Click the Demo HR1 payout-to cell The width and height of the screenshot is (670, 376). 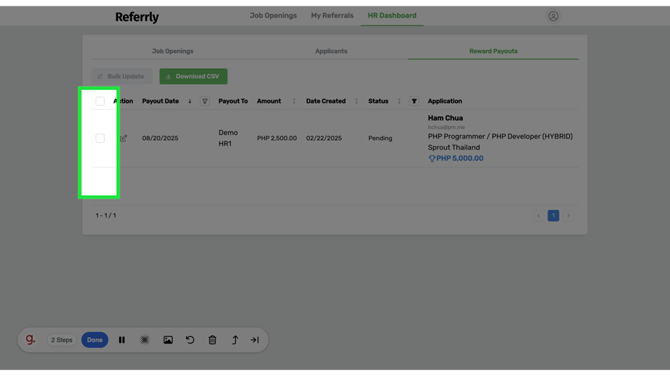coord(228,138)
